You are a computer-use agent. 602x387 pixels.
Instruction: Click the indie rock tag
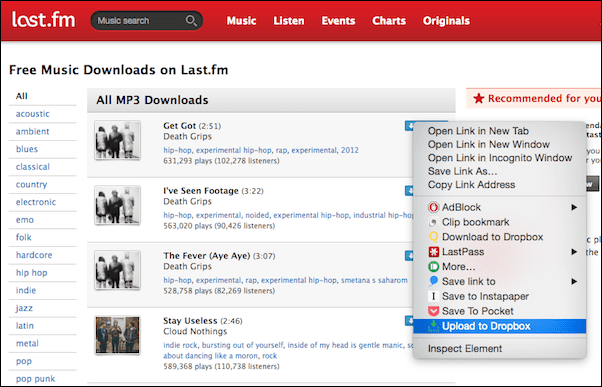click(180, 345)
